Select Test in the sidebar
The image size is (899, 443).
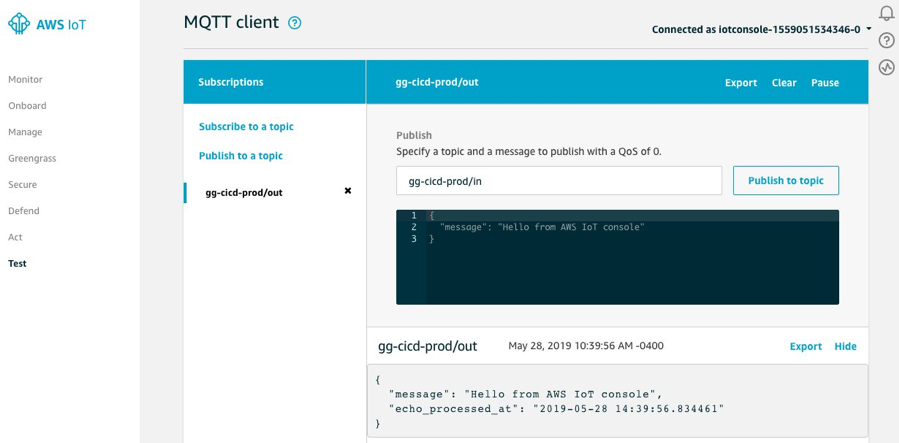(17, 264)
